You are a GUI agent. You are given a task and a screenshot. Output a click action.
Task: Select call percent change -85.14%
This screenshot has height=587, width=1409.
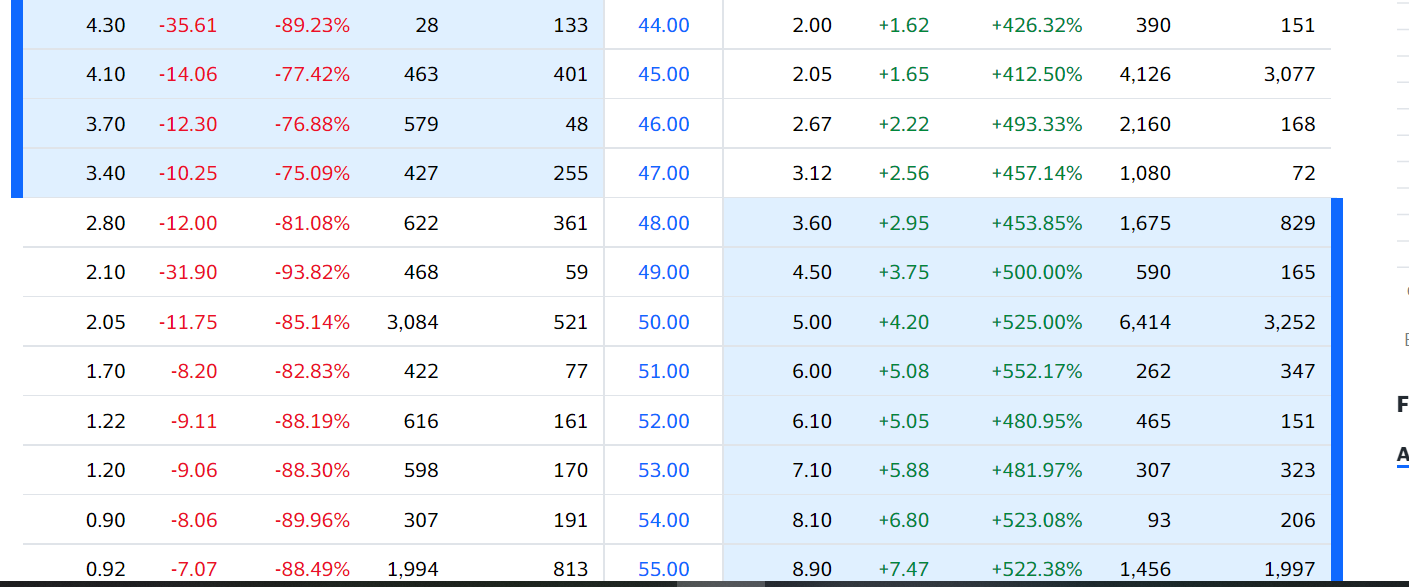[312, 322]
